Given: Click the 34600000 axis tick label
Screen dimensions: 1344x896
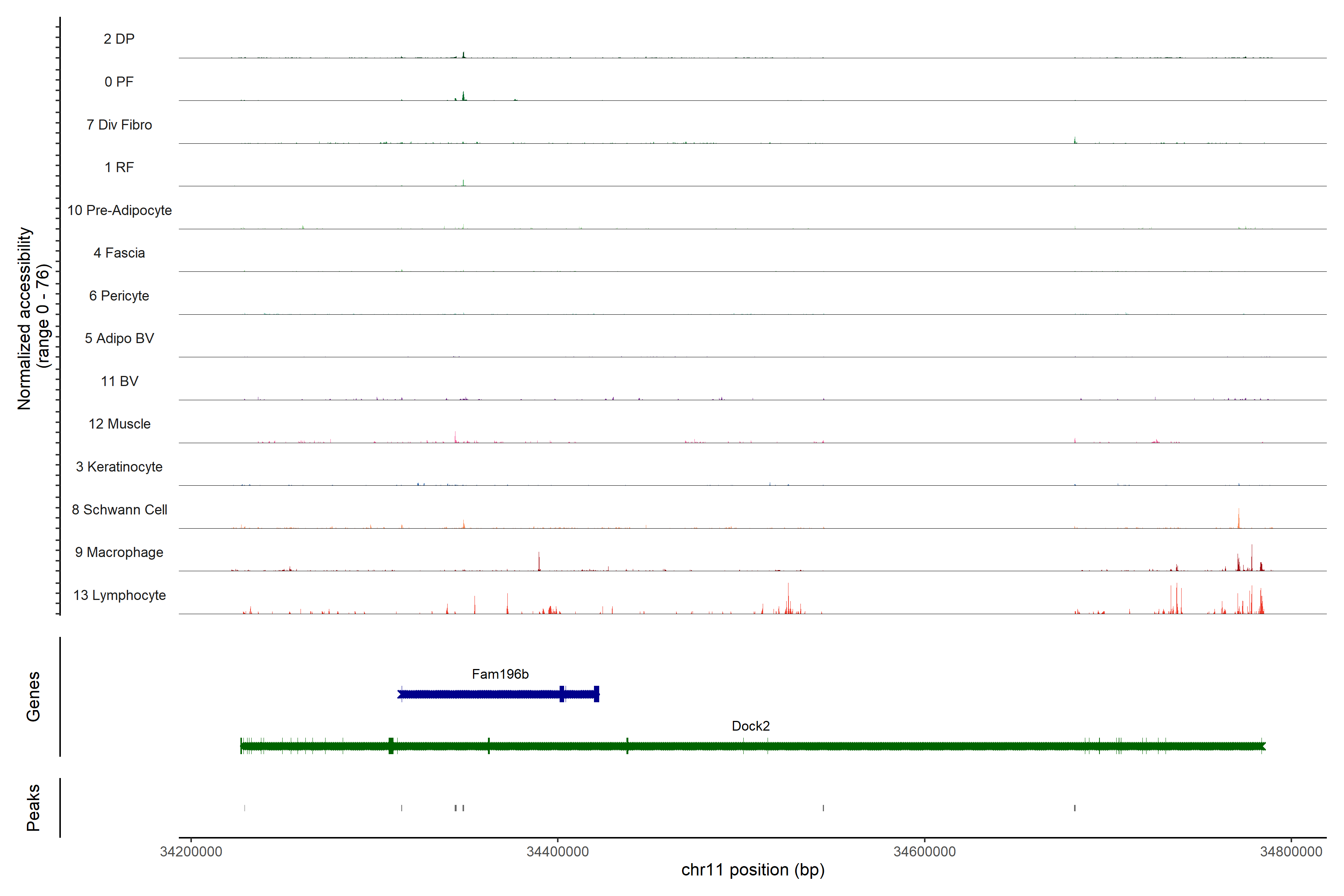Looking at the screenshot, I should tap(924, 852).
